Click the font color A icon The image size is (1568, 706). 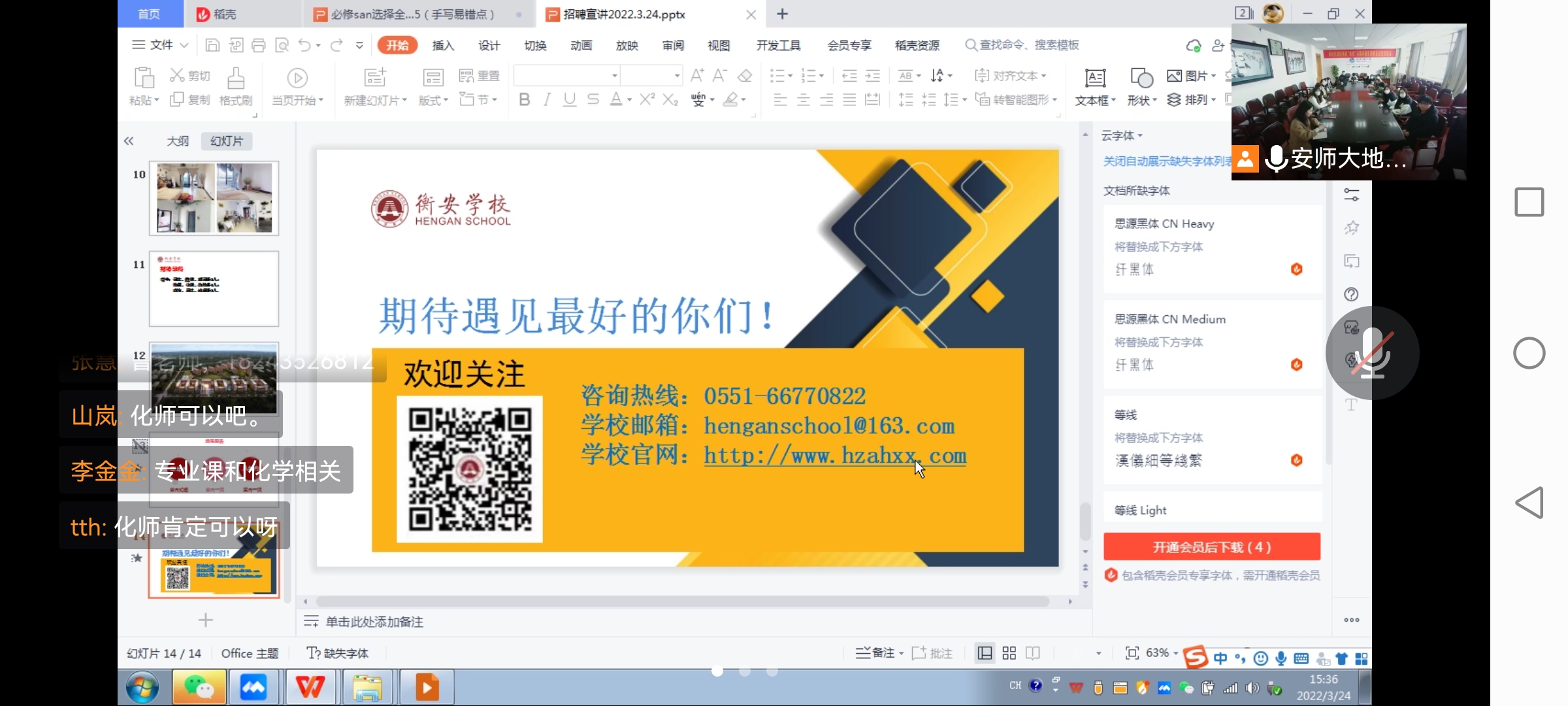pyautogui.click(x=615, y=99)
